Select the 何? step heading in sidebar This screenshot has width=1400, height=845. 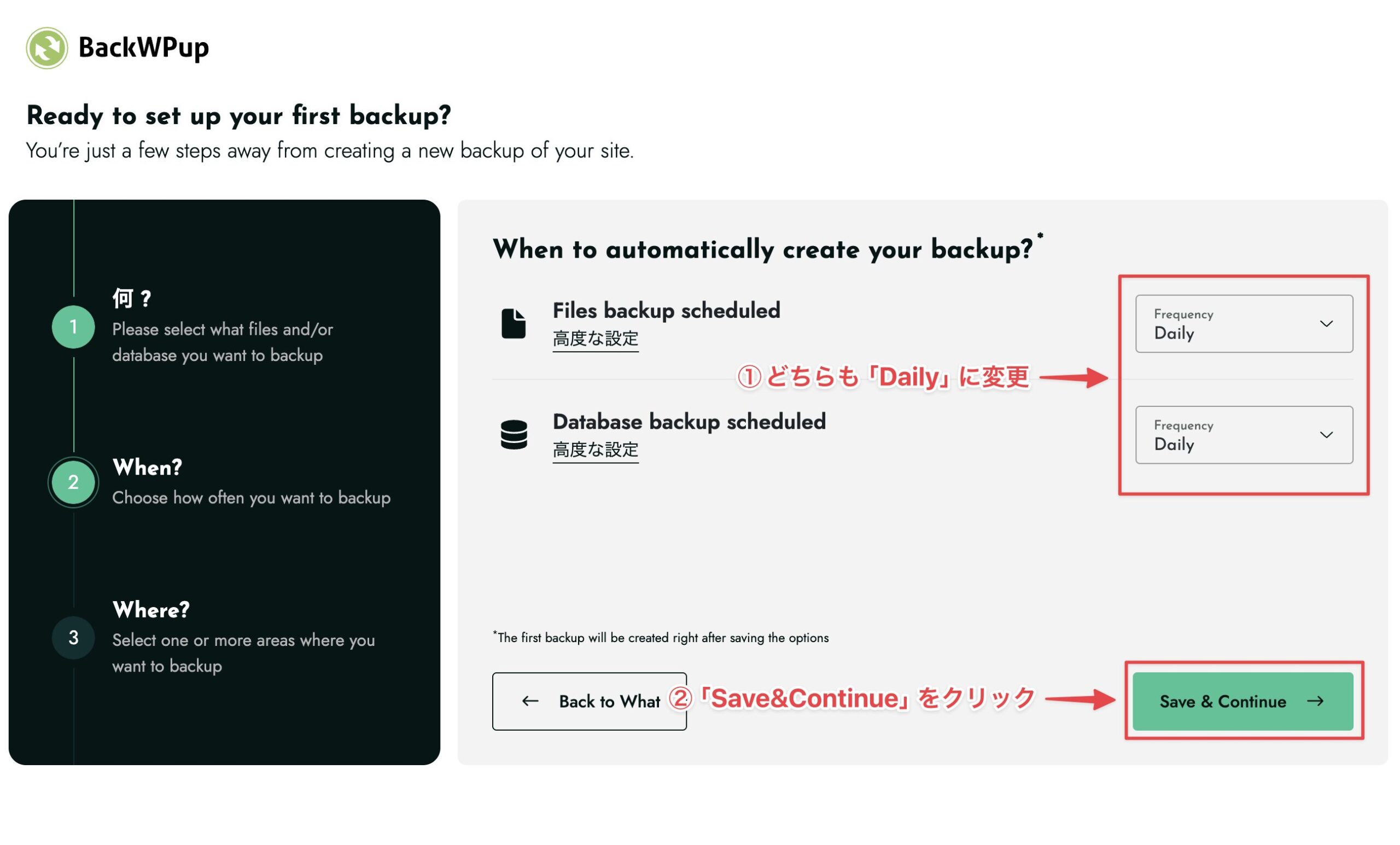131,298
